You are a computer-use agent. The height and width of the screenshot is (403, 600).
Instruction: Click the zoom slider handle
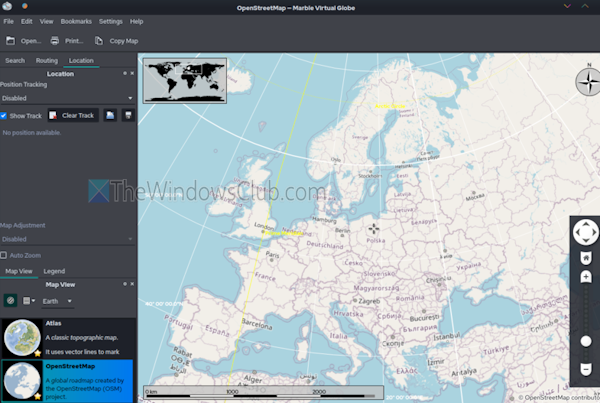click(586, 341)
